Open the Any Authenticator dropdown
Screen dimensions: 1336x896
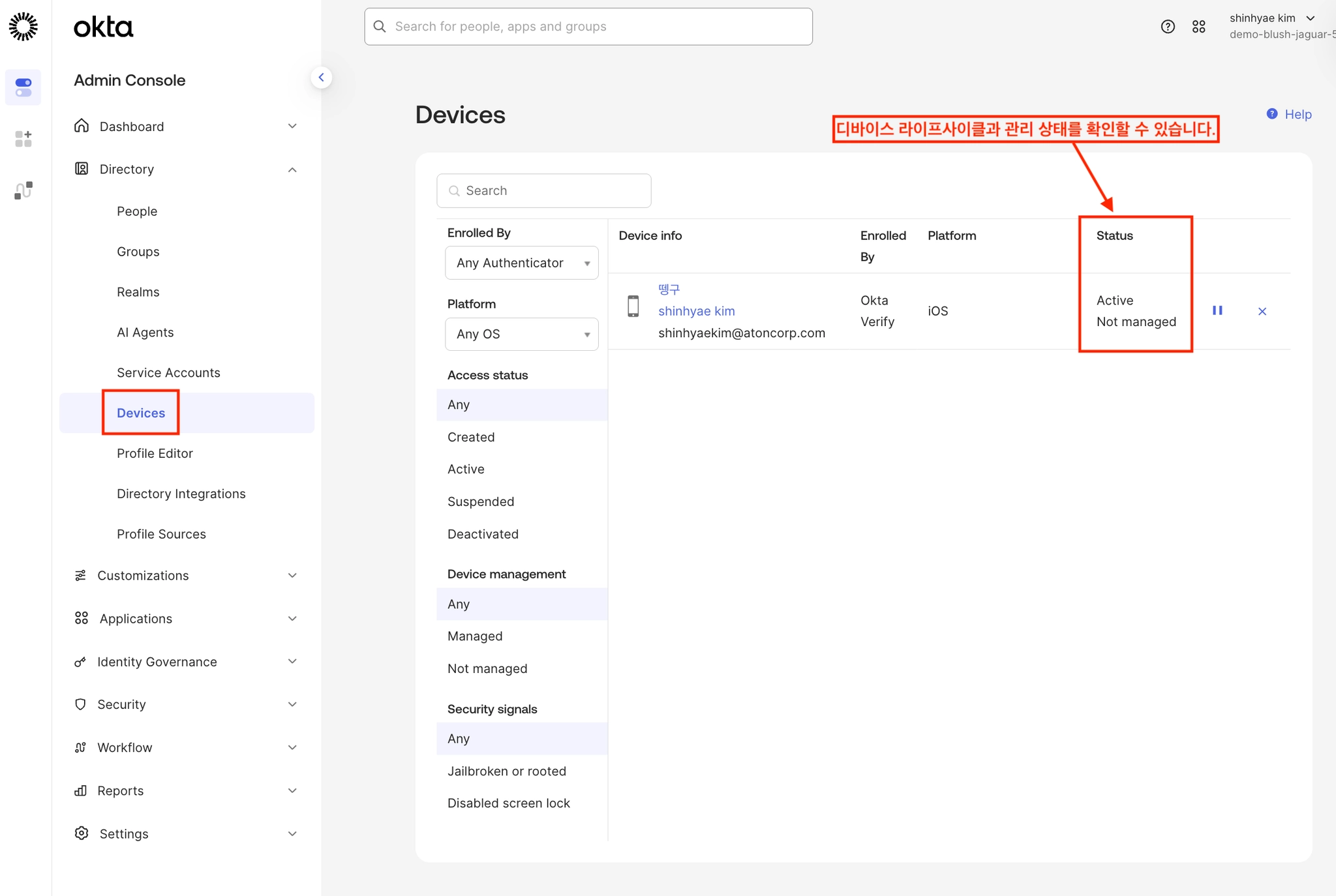[521, 263]
